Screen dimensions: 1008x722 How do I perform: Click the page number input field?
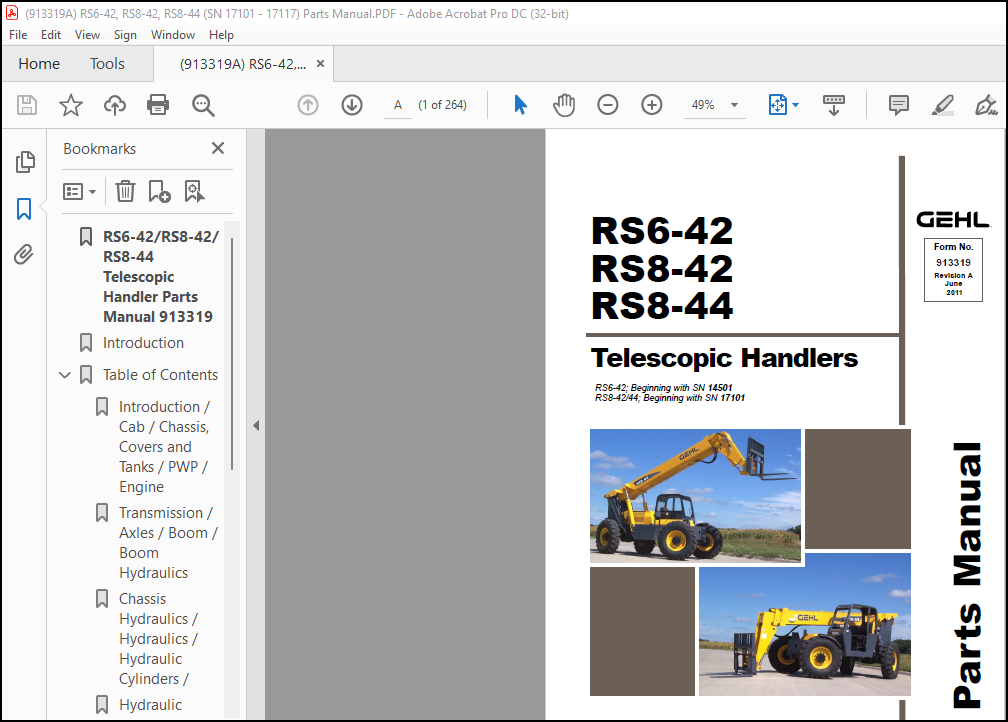pyautogui.click(x=398, y=105)
